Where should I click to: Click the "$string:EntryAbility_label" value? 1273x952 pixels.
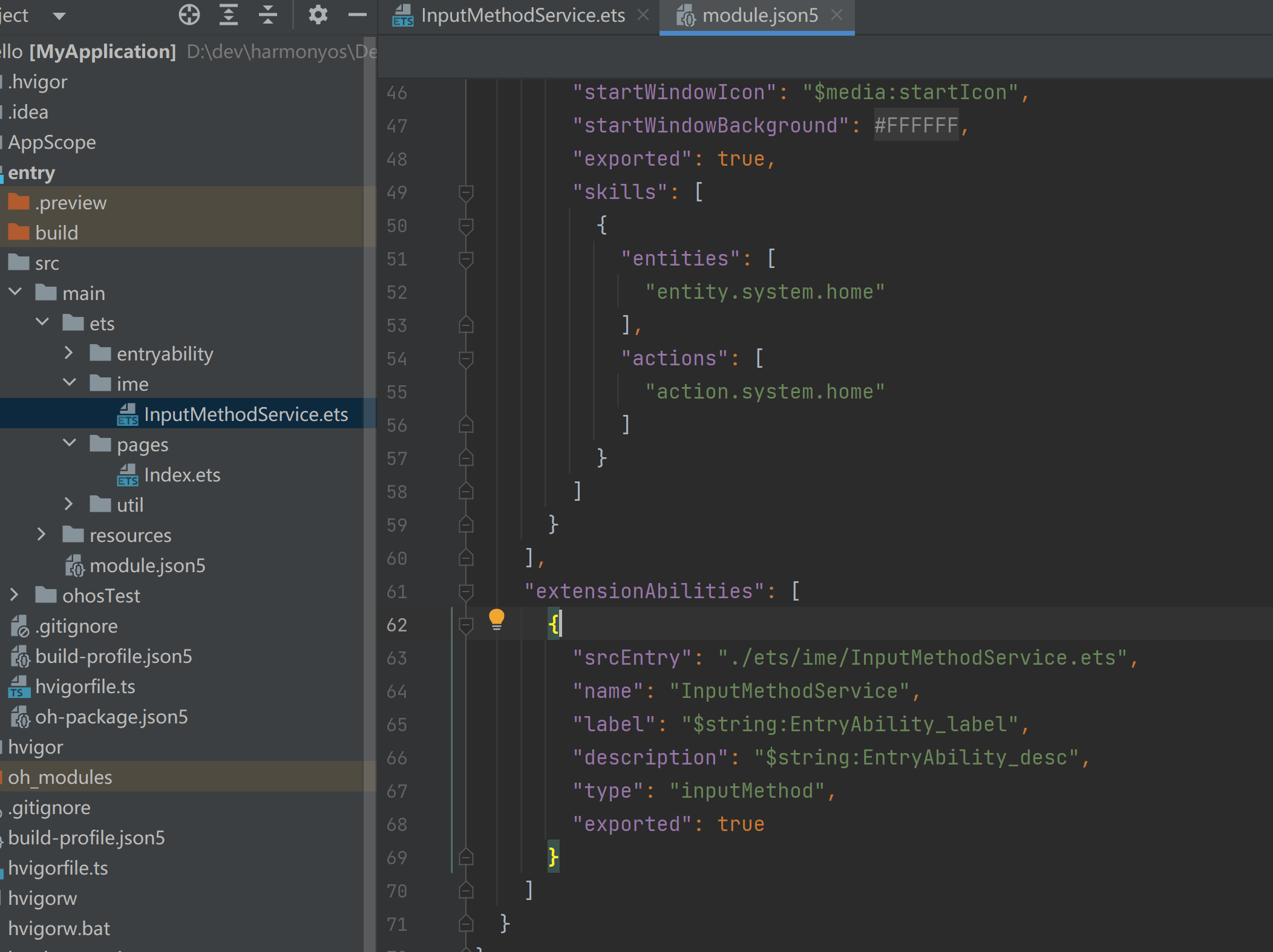pos(850,724)
